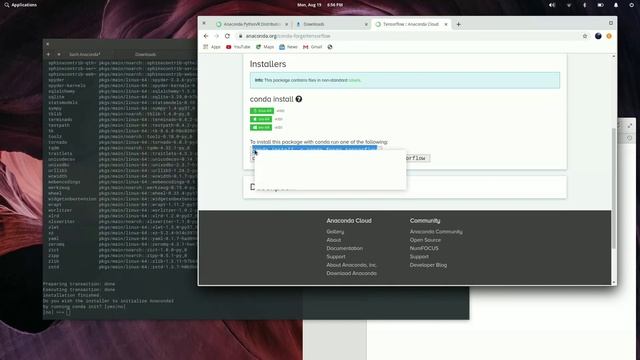
Task: Select the terminal's bash Anaconda tab
Action: click(x=84, y=54)
